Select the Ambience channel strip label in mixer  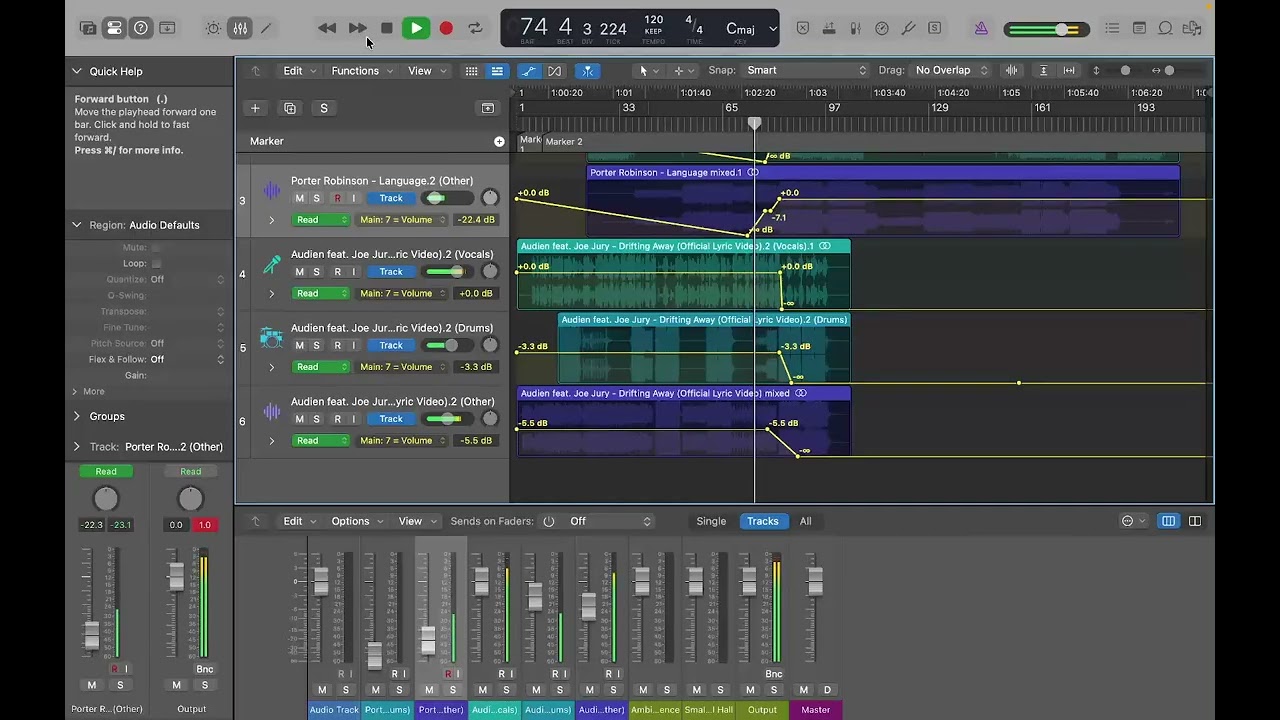[x=655, y=710]
